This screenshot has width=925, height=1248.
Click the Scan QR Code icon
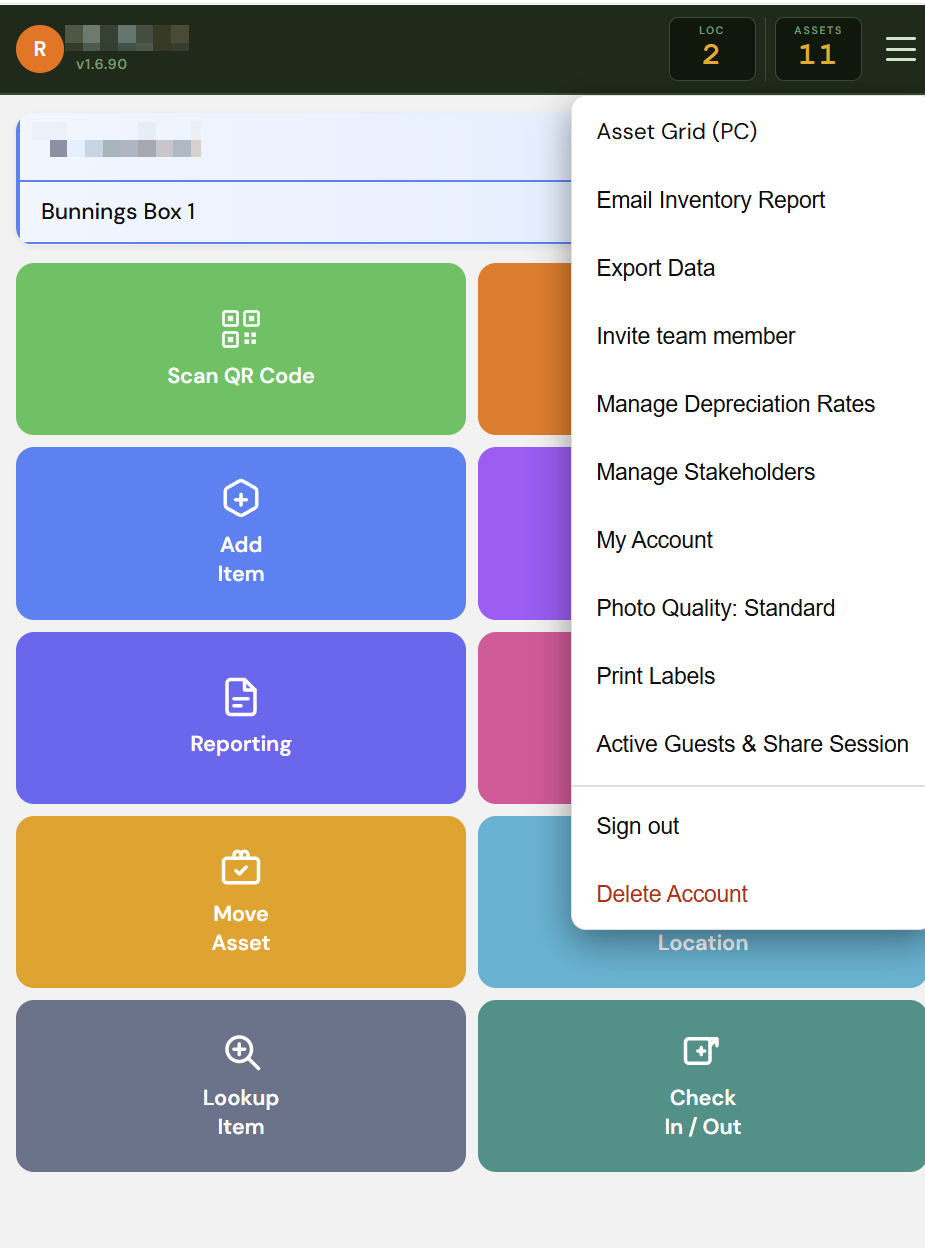[x=240, y=329]
